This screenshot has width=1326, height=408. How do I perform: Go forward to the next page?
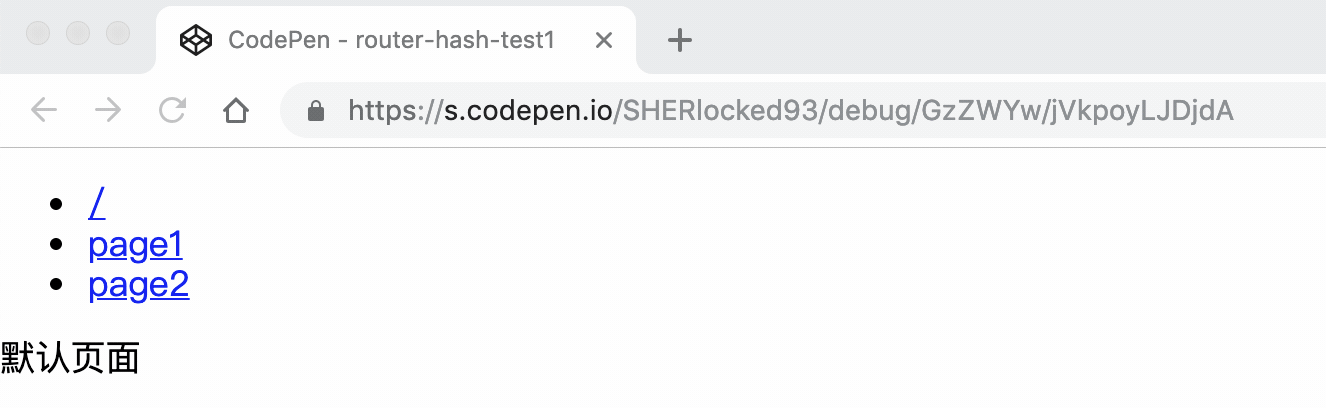point(108,110)
